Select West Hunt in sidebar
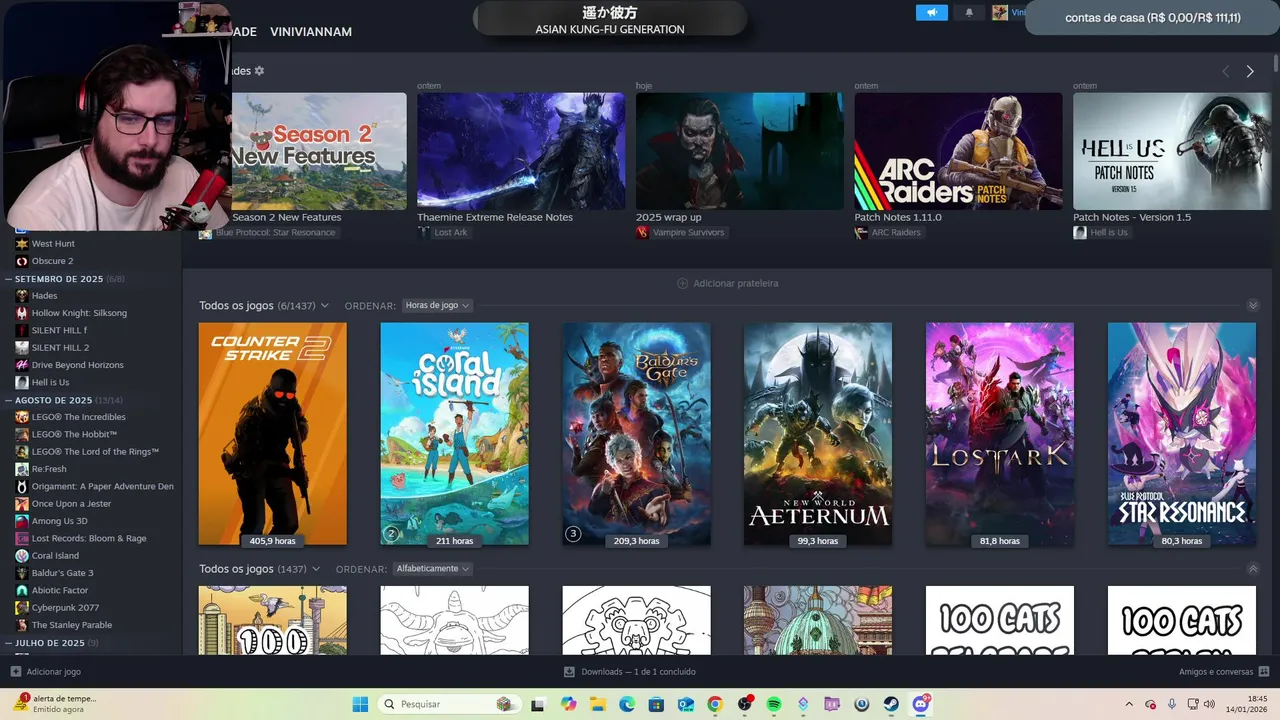 pyautogui.click(x=45, y=244)
